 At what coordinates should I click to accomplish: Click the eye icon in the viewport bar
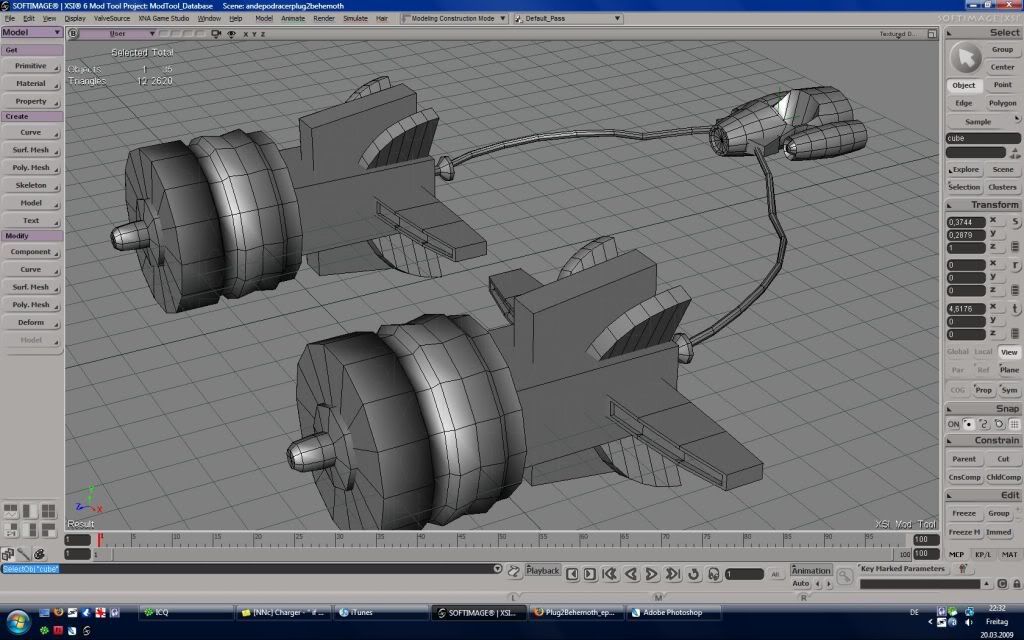pyautogui.click(x=231, y=33)
